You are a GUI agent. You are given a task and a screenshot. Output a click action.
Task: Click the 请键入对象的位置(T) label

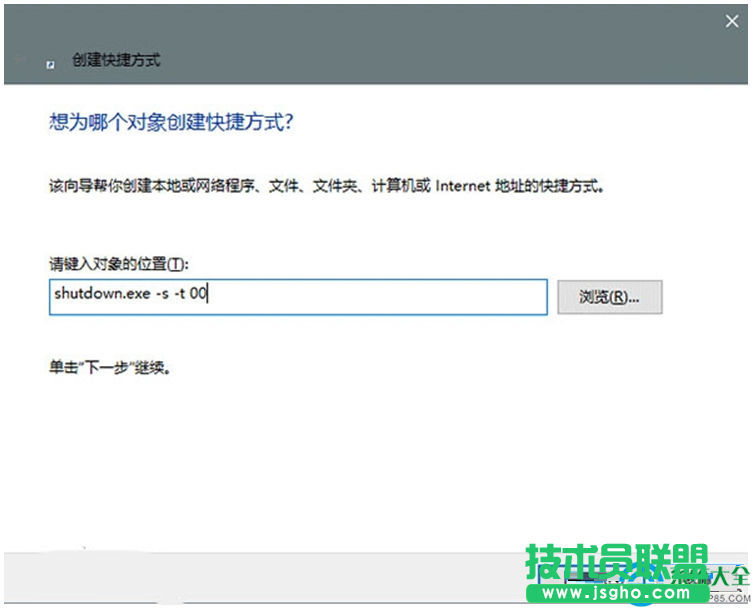point(118,263)
